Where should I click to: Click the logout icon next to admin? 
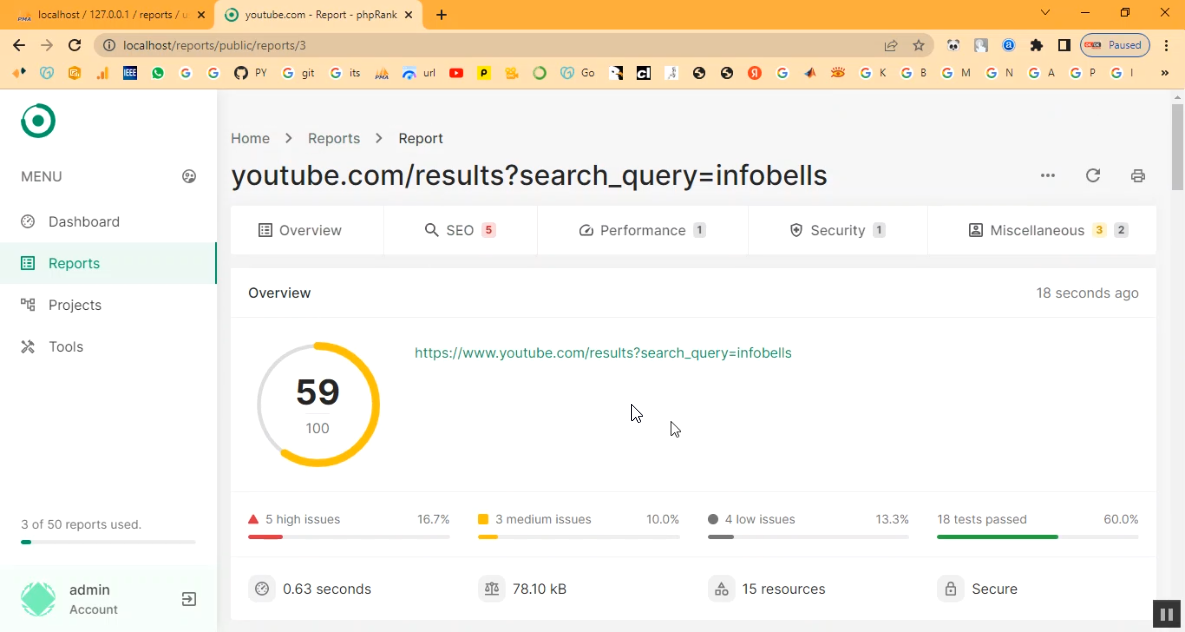189,599
